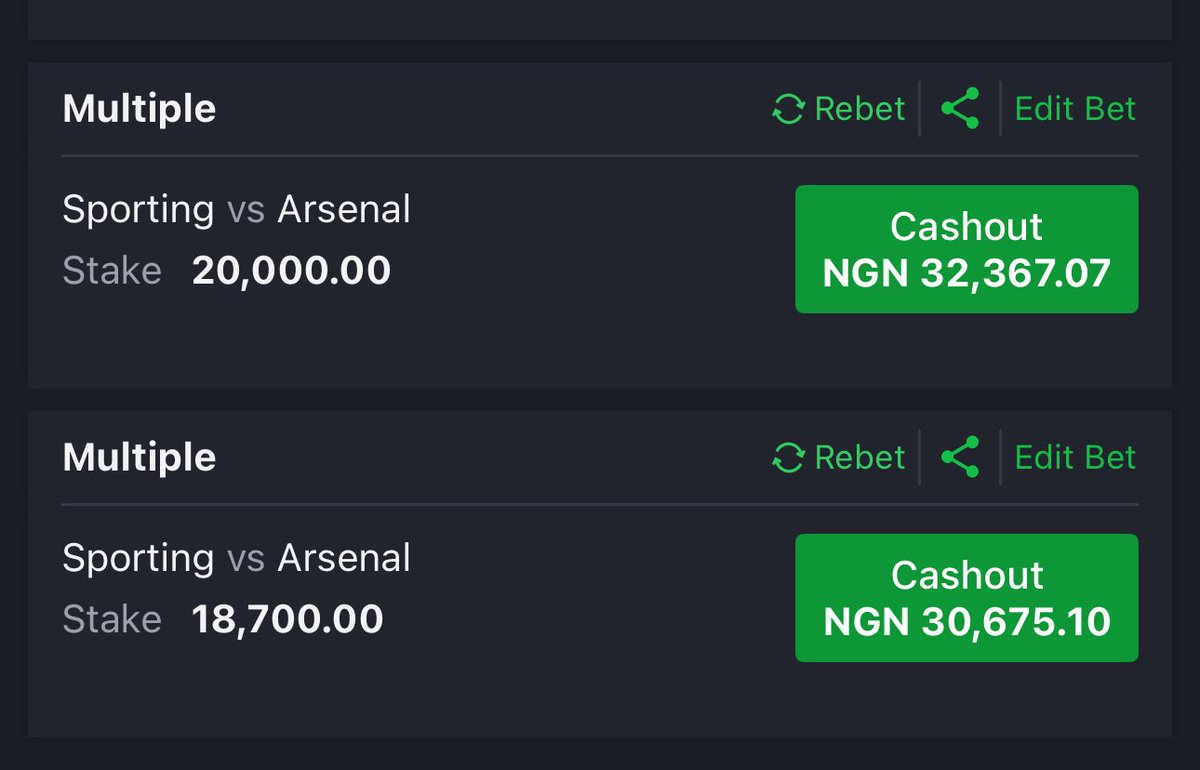
Task: Tap the share icon on the 18,700.00 stake bet
Action: 960,457
